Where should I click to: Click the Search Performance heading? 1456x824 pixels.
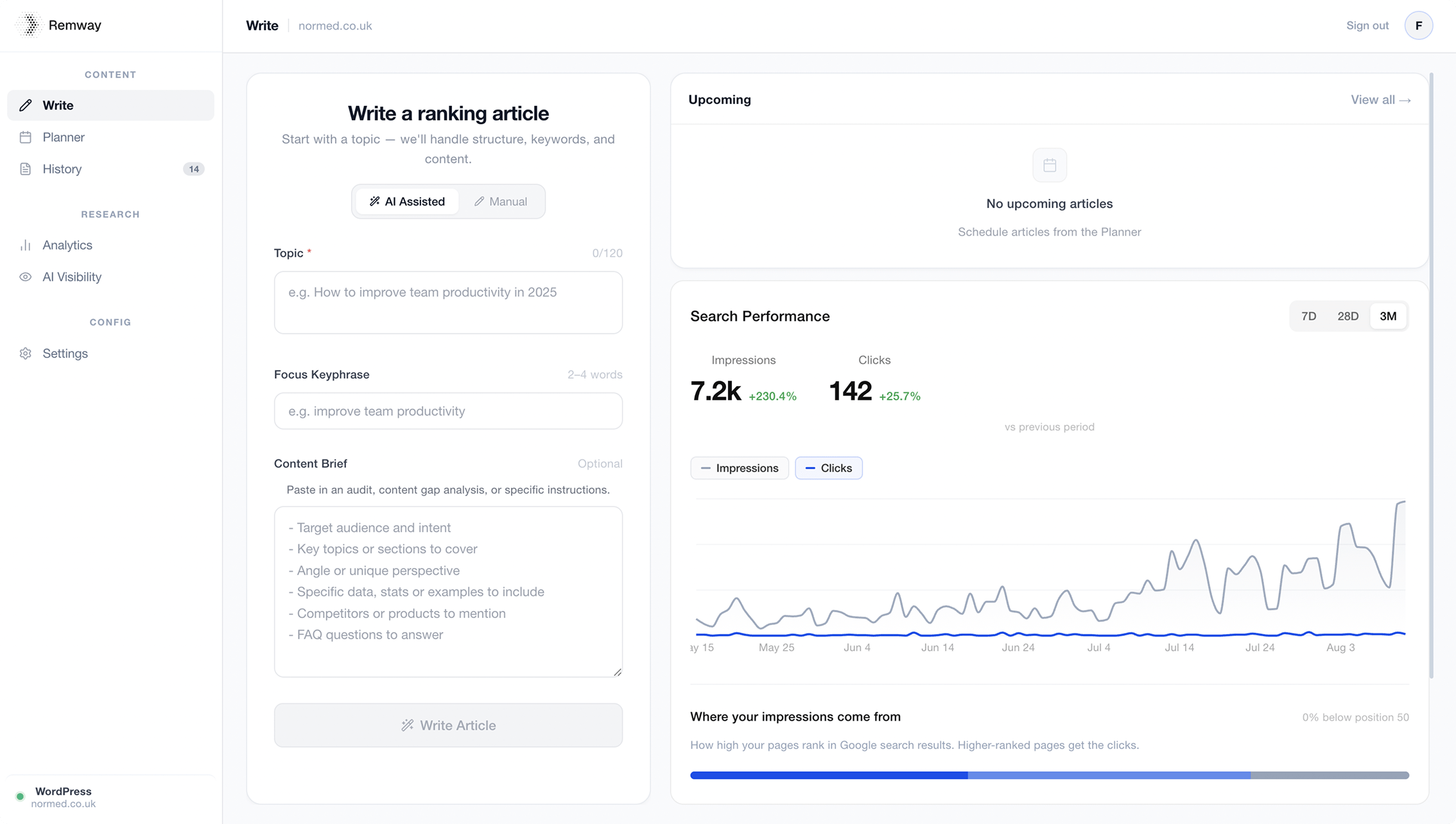pyautogui.click(x=760, y=316)
